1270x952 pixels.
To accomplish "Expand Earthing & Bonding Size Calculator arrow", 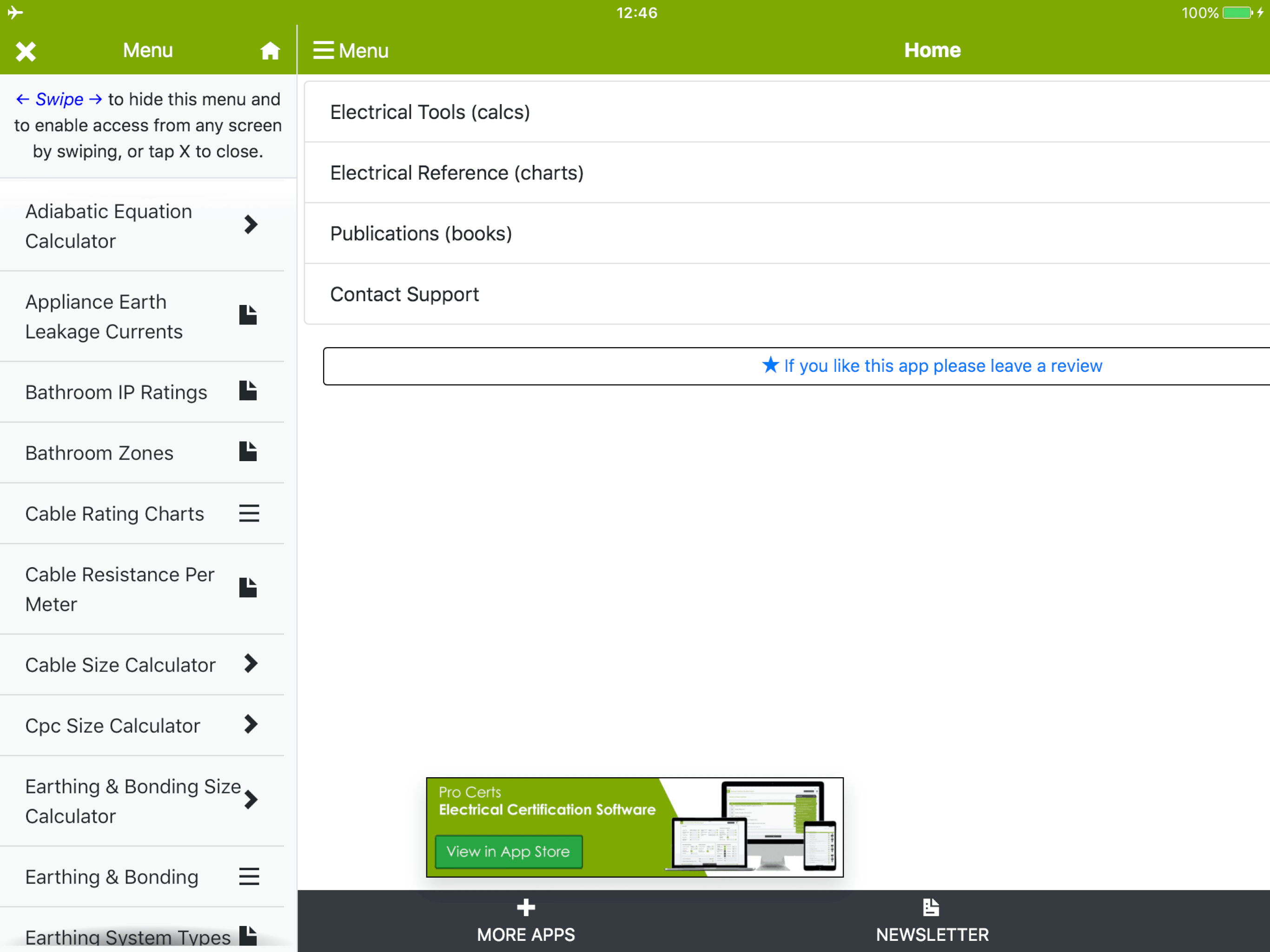I will (250, 800).
